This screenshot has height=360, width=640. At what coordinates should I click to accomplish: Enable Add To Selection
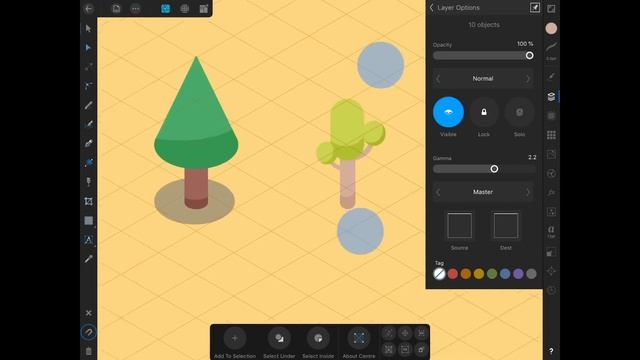coord(235,338)
